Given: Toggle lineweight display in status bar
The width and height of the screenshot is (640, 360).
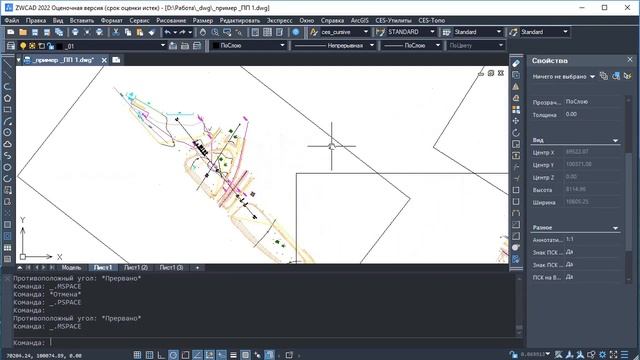Looking at the screenshot, I should pyautogui.click(x=233, y=355).
